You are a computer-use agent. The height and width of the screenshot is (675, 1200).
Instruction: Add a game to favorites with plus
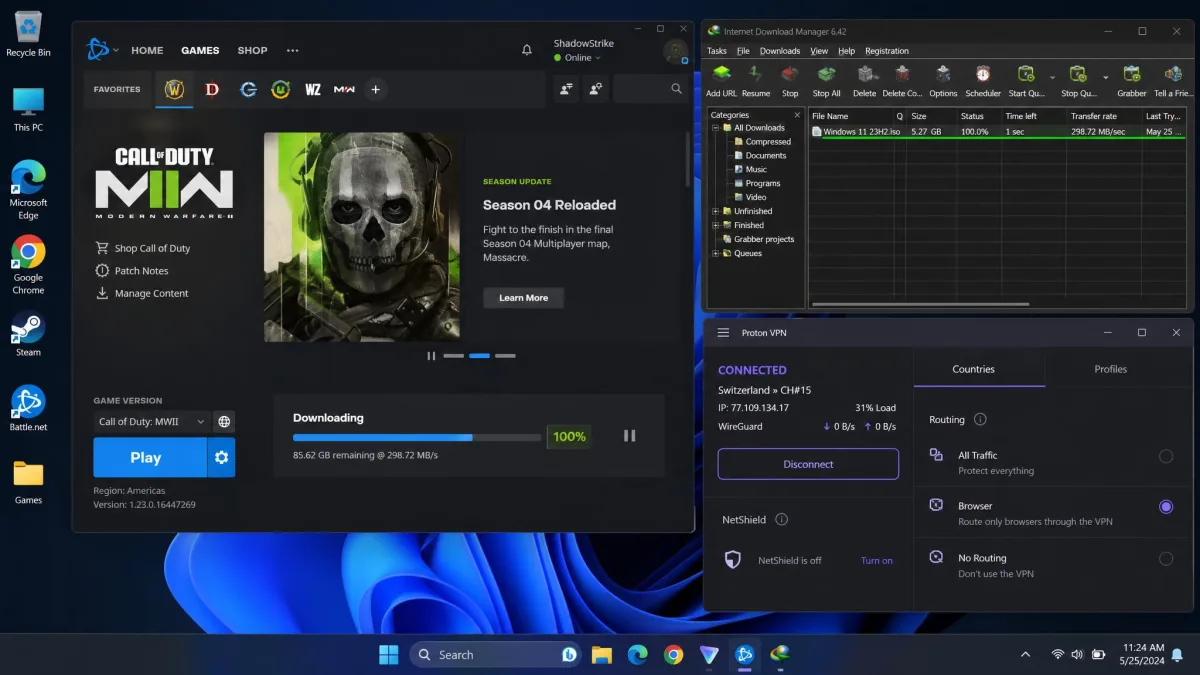[376, 89]
